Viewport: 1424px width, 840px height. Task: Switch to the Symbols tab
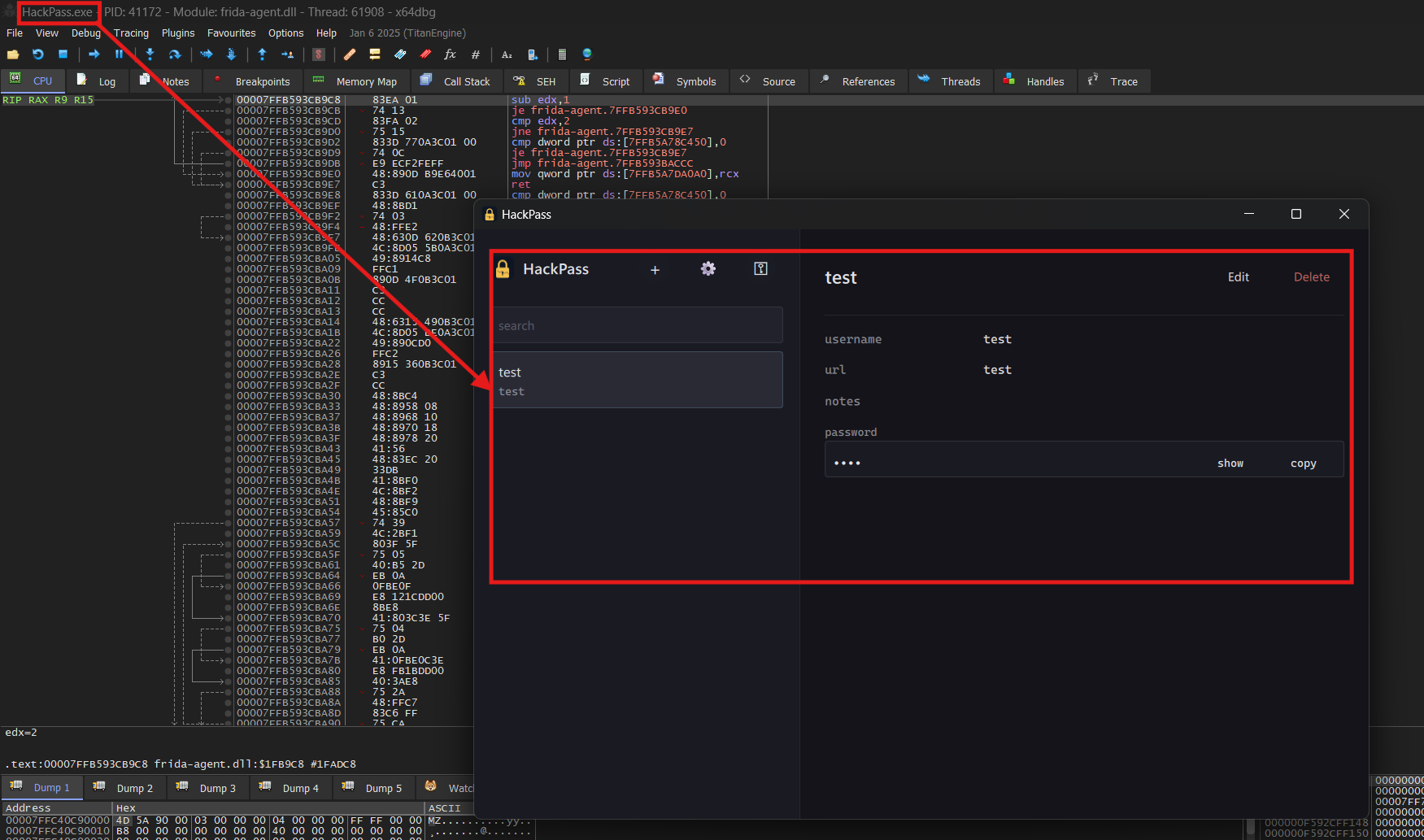[x=686, y=81]
